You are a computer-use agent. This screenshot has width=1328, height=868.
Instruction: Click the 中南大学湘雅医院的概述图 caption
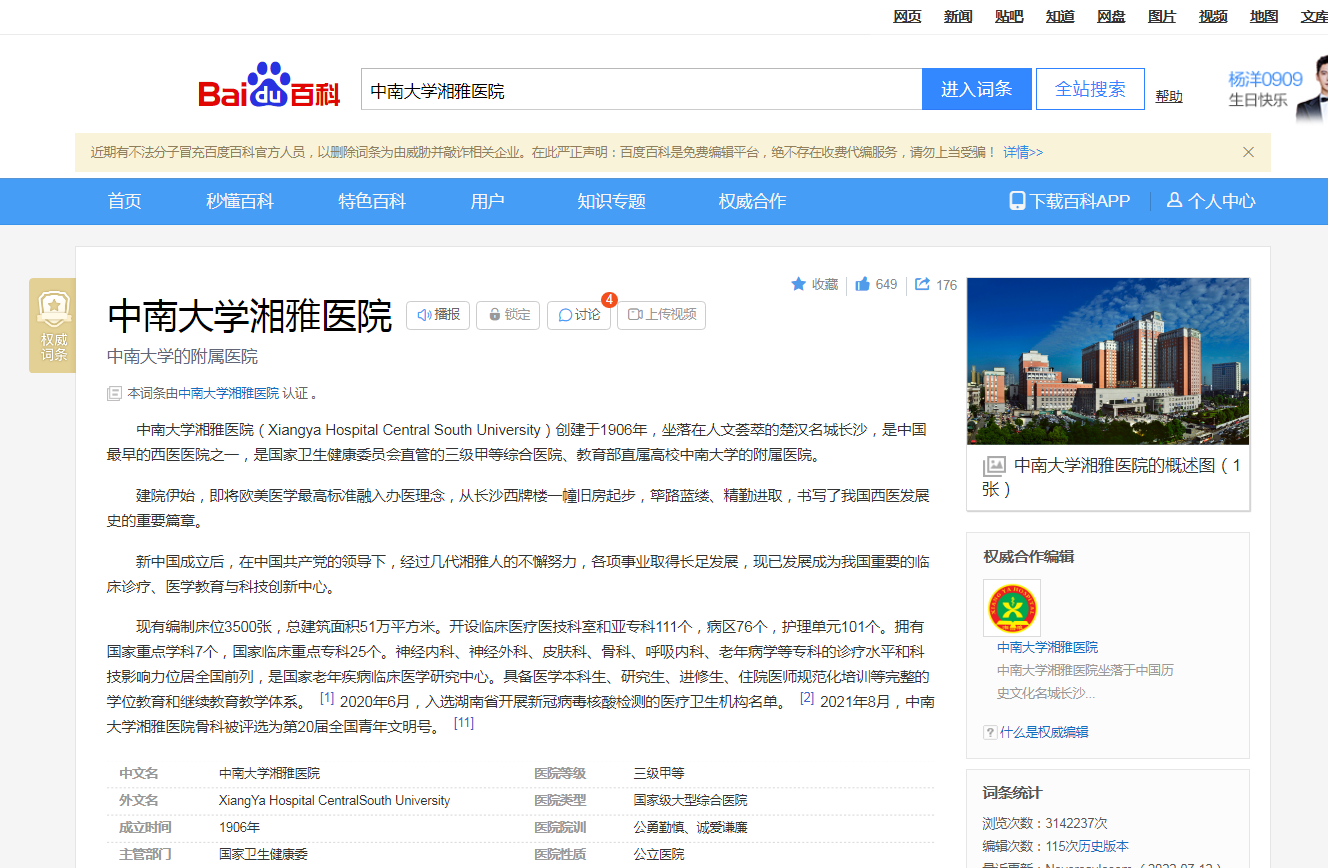[1112, 477]
